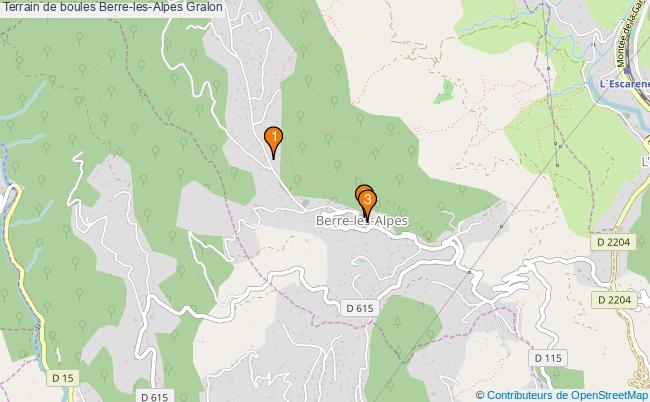Click the orange map marker numbered 3
Screen dimensions: 650x402
tap(367, 204)
